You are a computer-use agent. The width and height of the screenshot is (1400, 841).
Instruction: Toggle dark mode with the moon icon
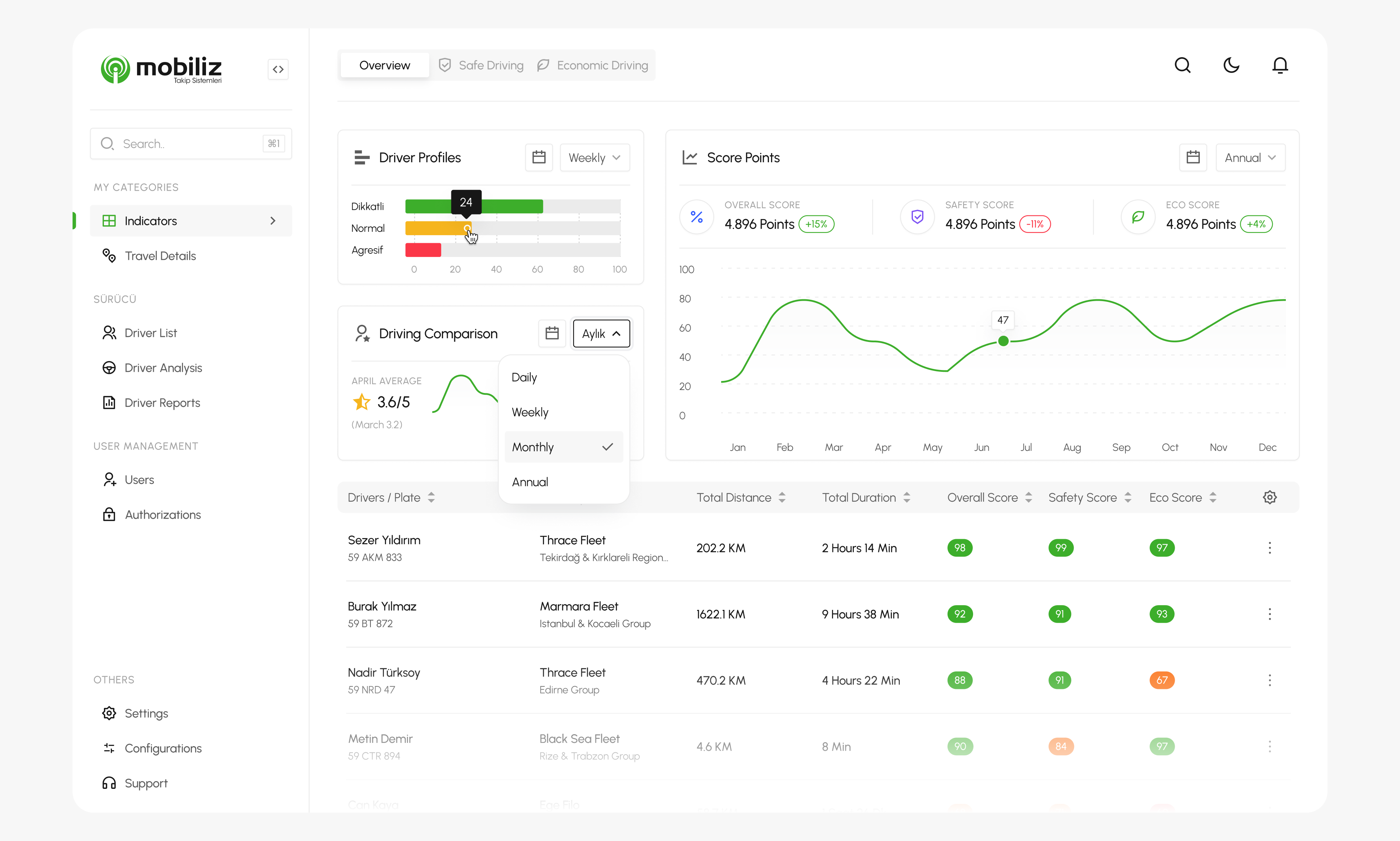click(1231, 65)
